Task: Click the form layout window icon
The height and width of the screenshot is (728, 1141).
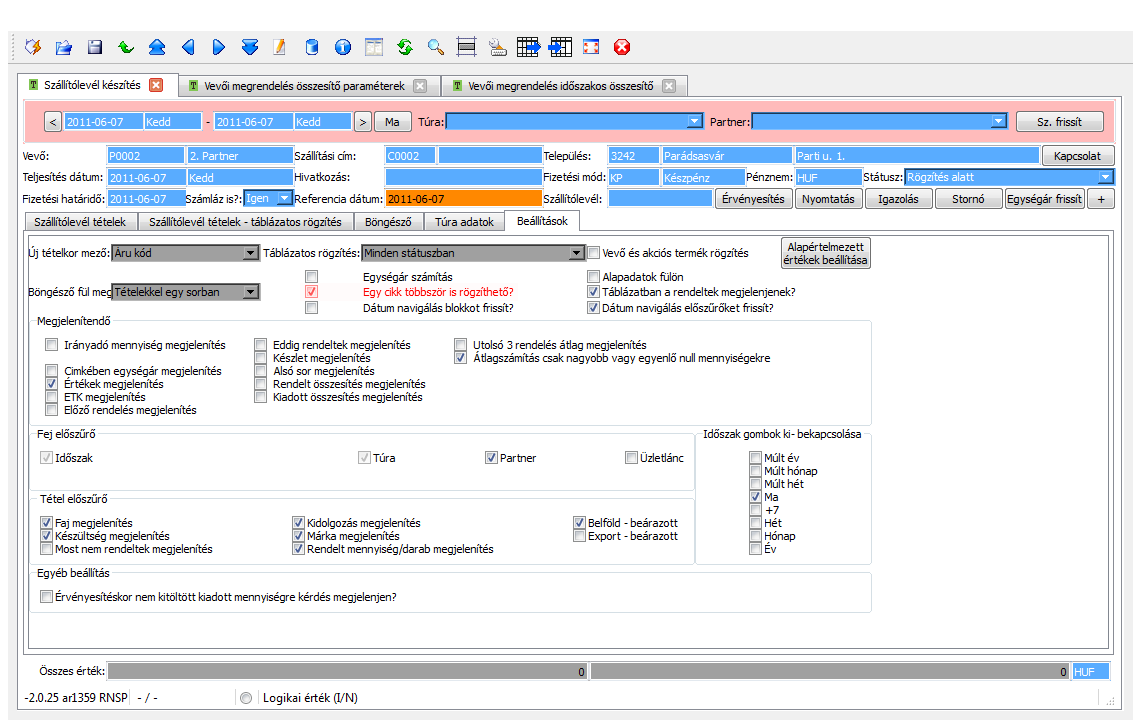Action: [x=374, y=47]
